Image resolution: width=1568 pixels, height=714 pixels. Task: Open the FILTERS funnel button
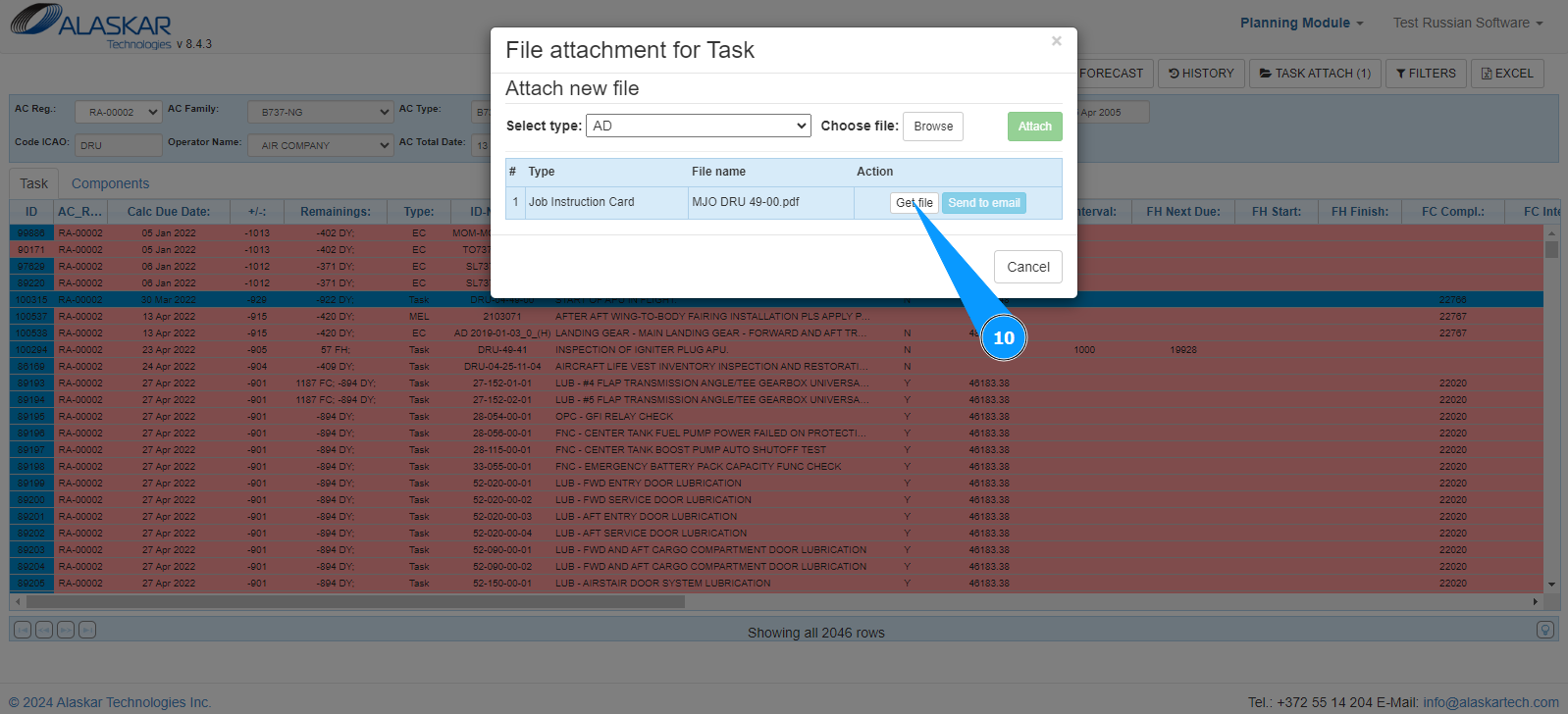pos(1426,74)
